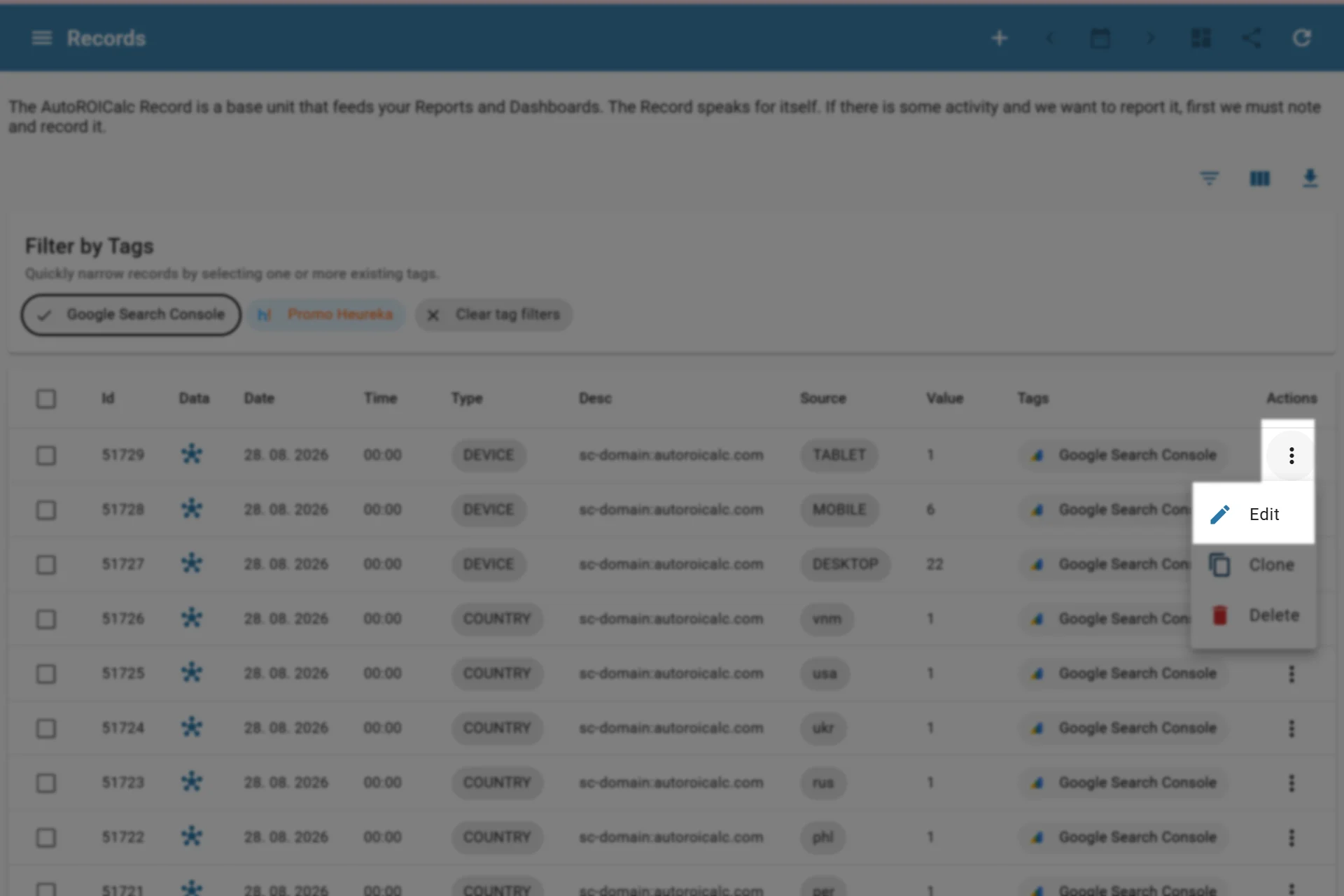Select checkbox for record 51725
Viewport: 1344px width, 896px height.
coord(46,674)
